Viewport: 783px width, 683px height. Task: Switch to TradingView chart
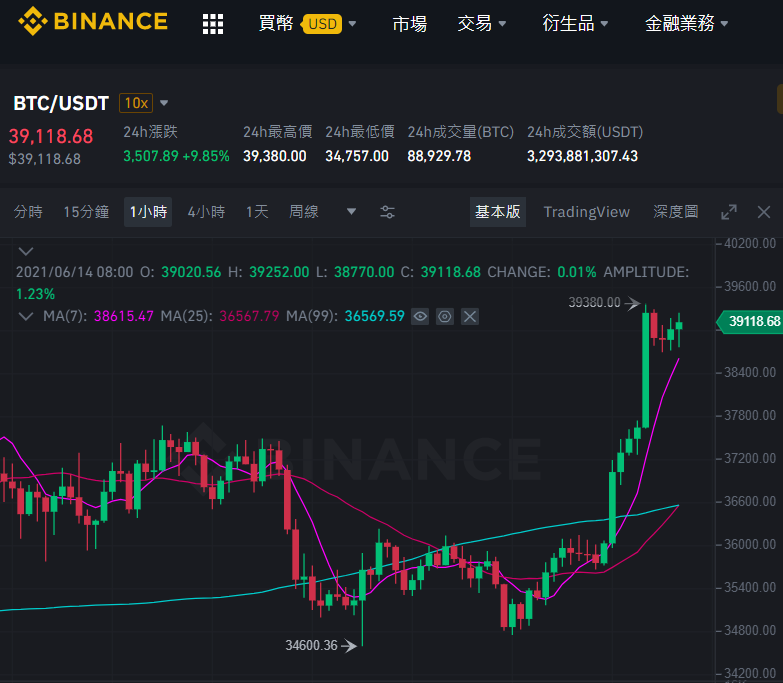[587, 212]
